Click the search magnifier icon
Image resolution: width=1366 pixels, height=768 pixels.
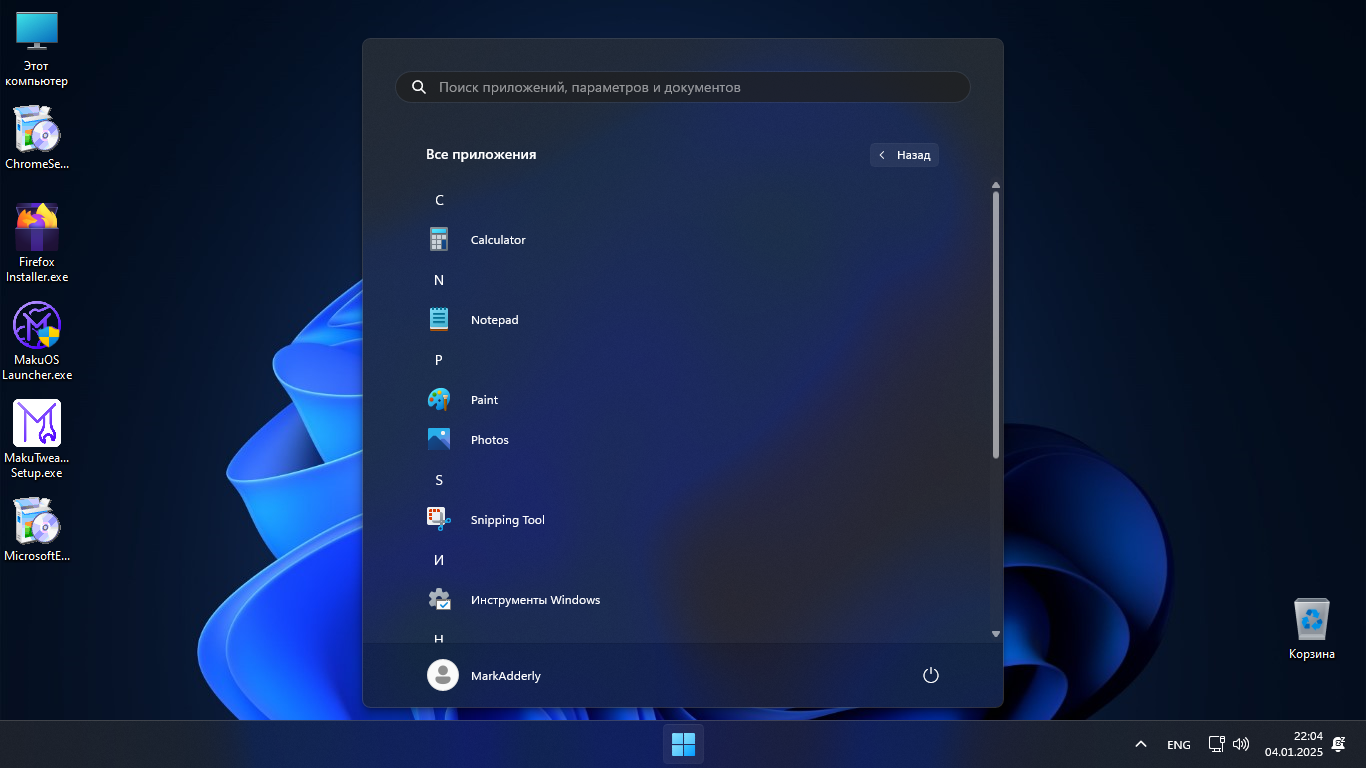(418, 87)
